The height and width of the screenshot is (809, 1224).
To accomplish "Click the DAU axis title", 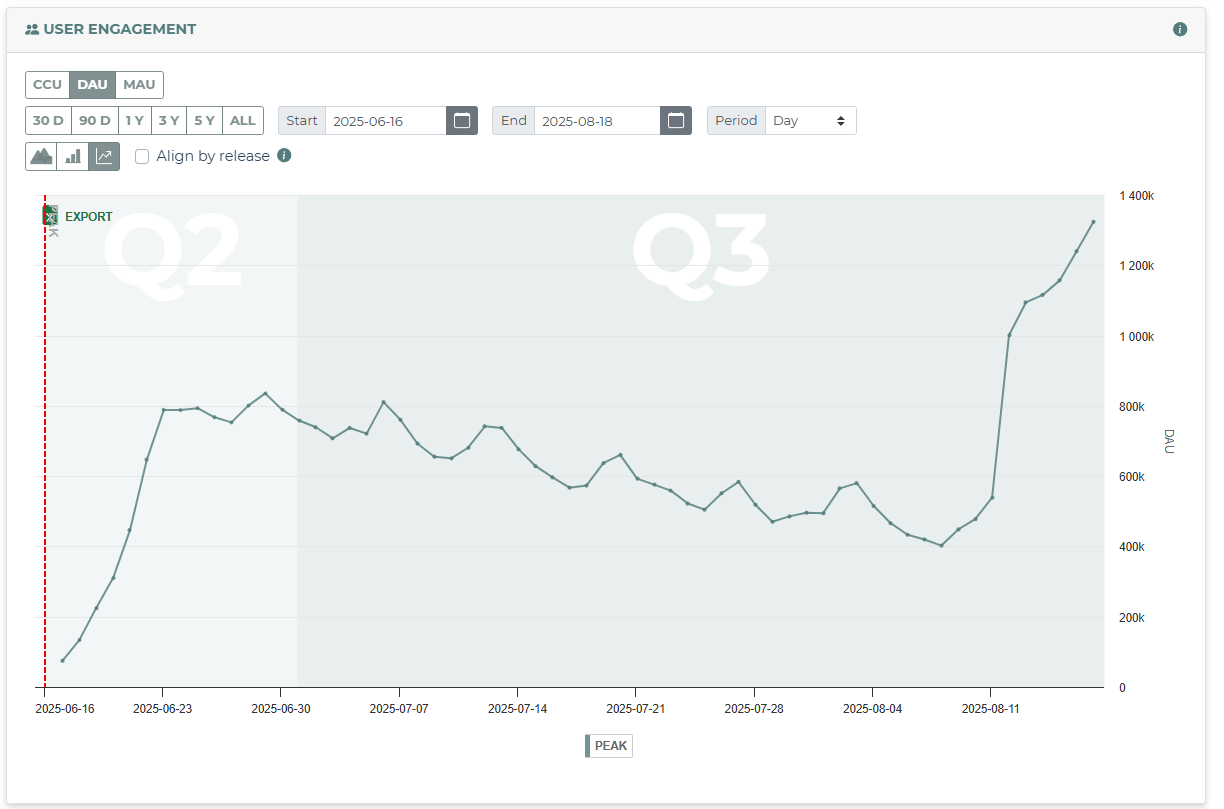I will point(1169,442).
